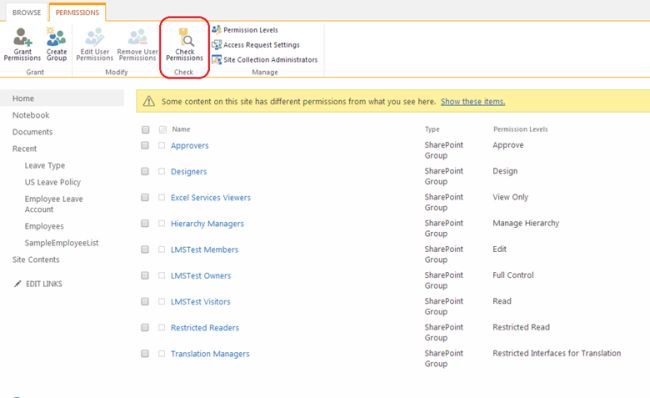Click the Type column header
650x398 pixels.
pyautogui.click(x=432, y=129)
